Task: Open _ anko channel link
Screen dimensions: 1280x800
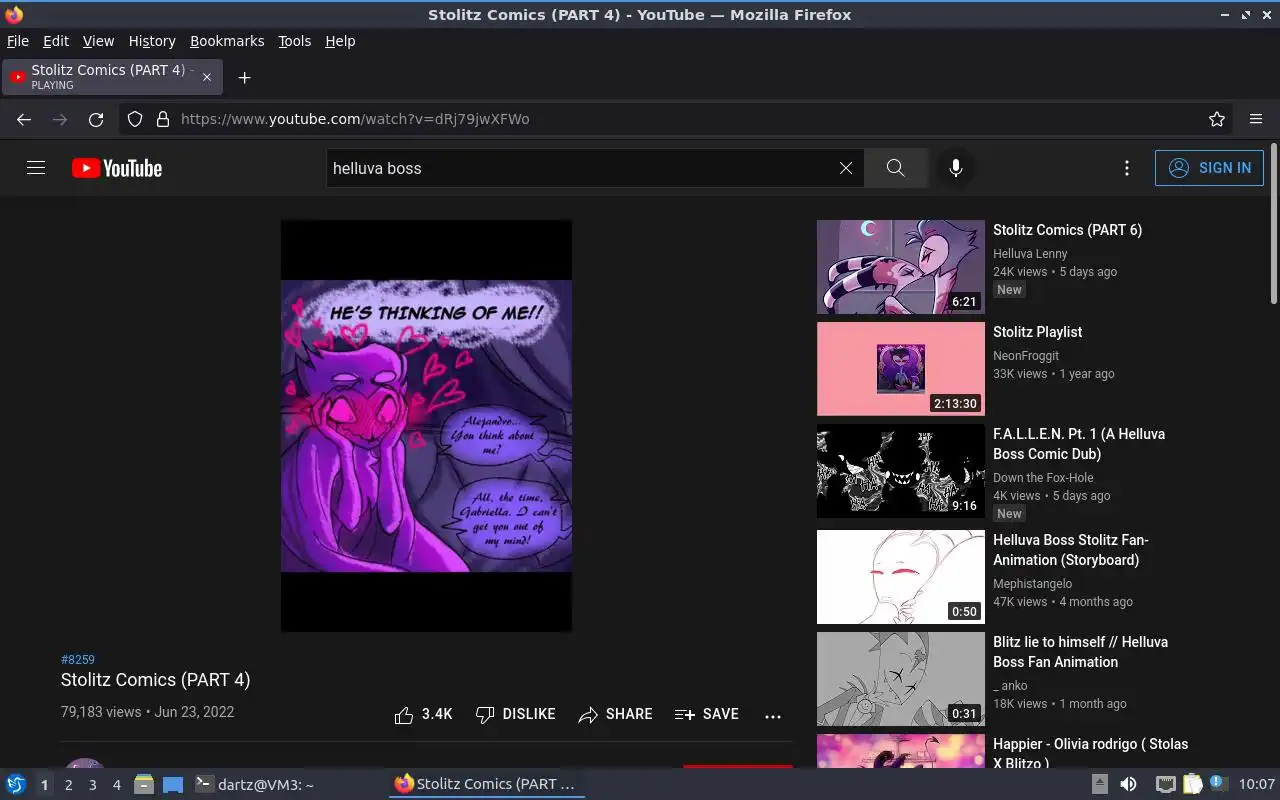Action: 1010,686
